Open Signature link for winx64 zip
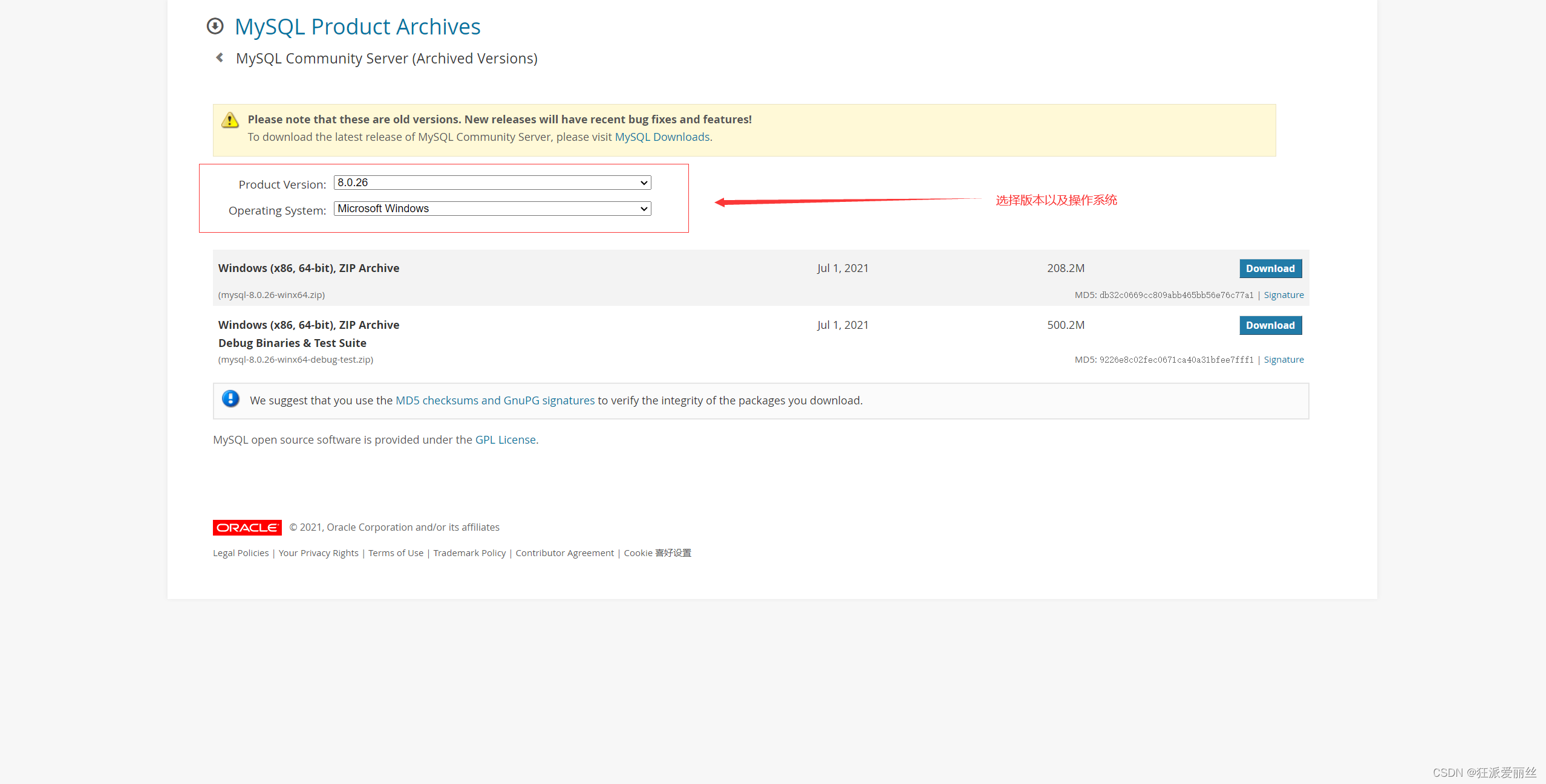This screenshot has height=784, width=1546. coord(1283,295)
